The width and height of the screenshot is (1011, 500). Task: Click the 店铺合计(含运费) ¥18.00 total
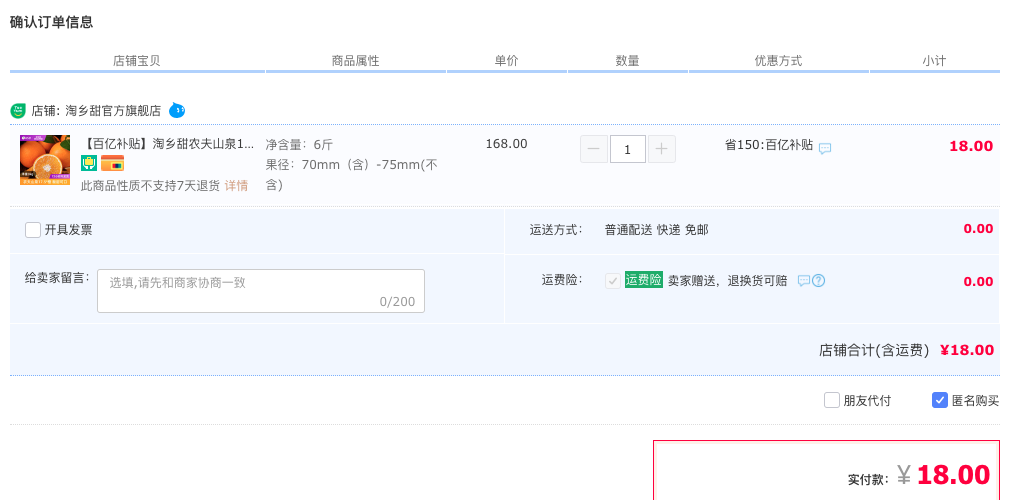(x=906, y=350)
